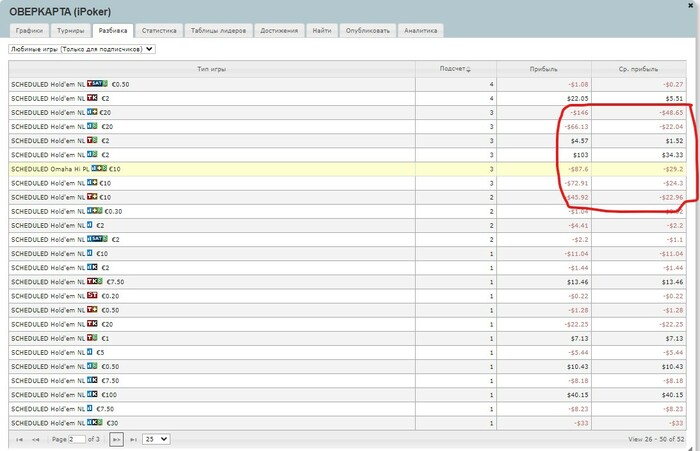Click the $5.51 average profit value
Screen dimensions: 700x451
pos(674,98)
